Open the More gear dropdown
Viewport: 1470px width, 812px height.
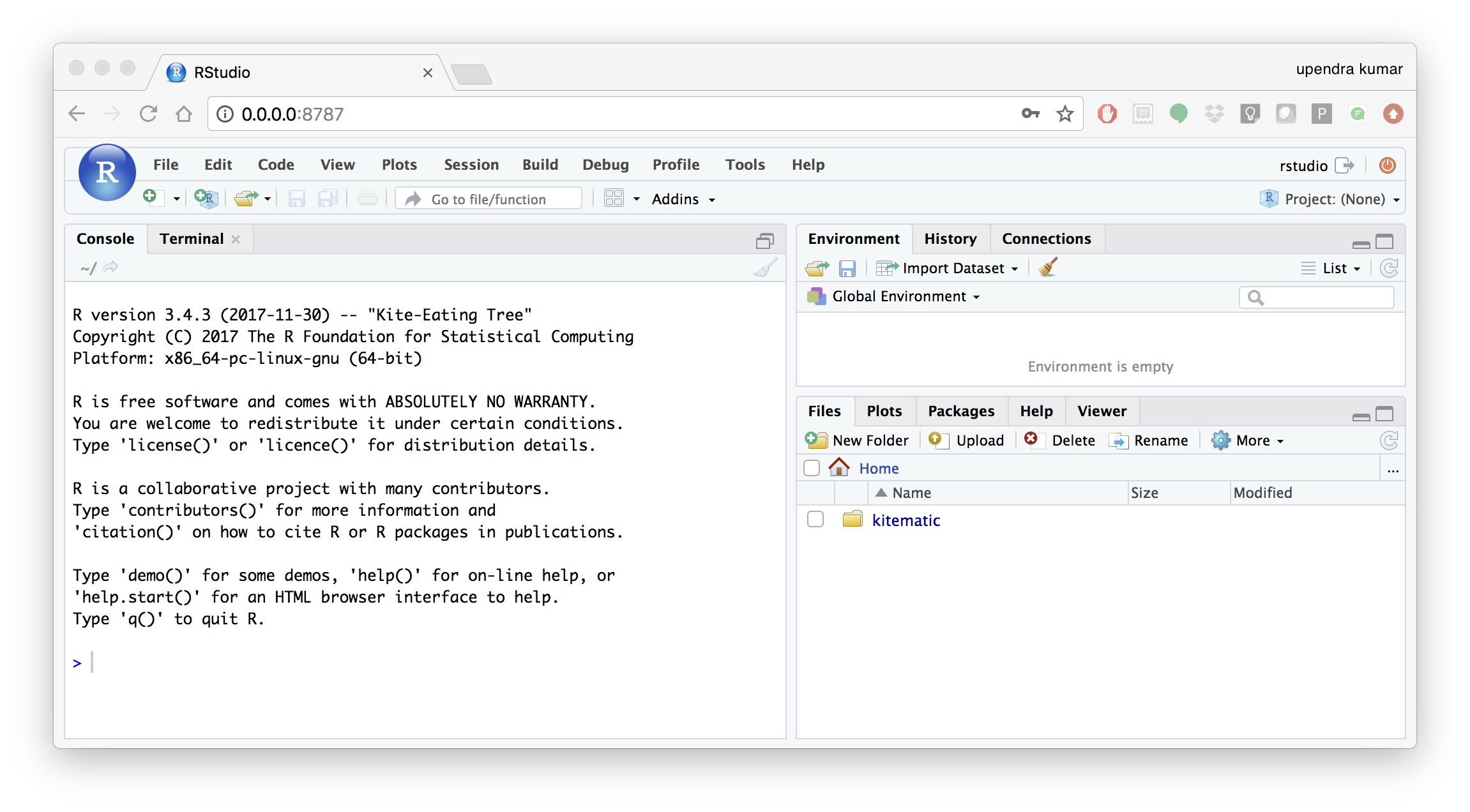pyautogui.click(x=1247, y=440)
